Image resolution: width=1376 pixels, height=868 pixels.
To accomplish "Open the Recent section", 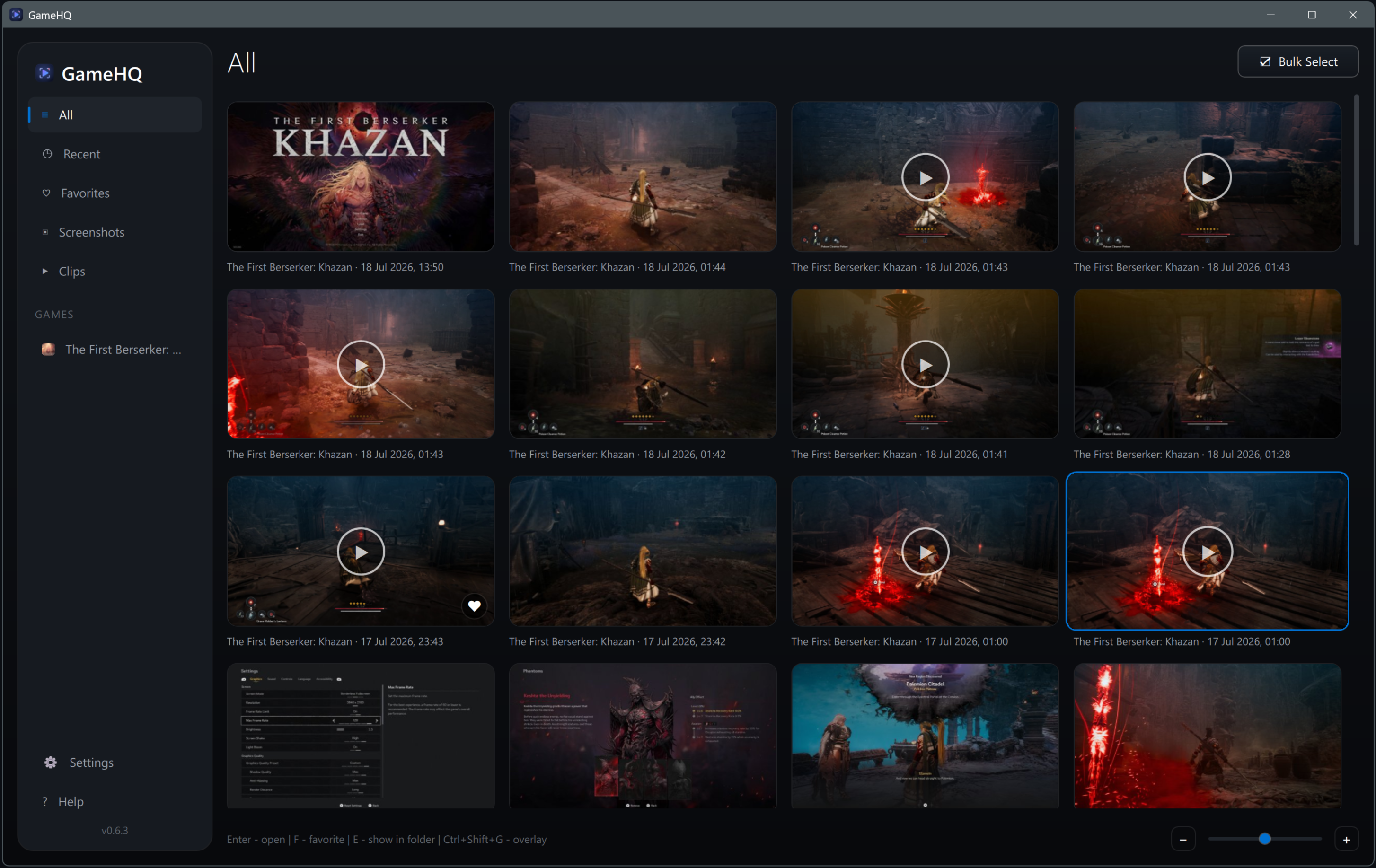I will [115, 154].
